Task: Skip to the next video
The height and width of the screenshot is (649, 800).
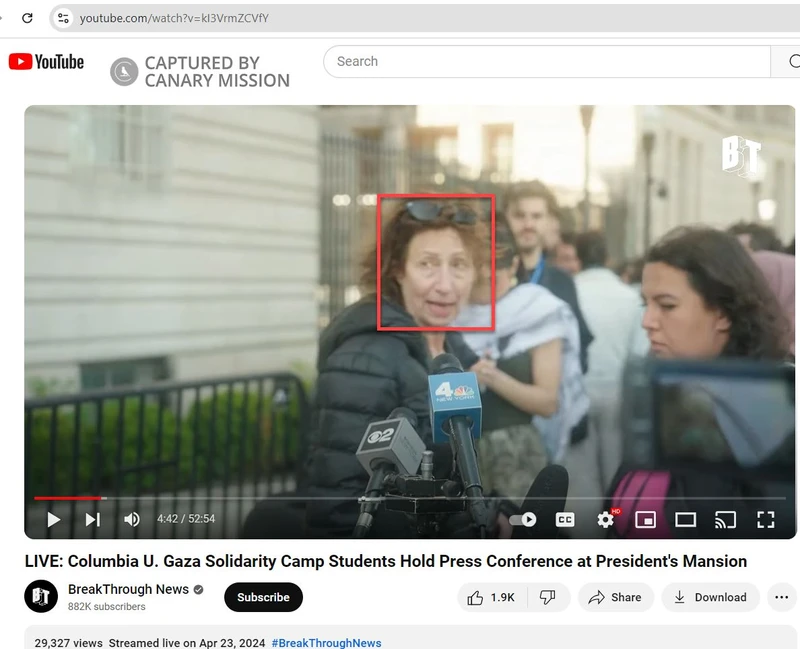Action: pos(92,519)
